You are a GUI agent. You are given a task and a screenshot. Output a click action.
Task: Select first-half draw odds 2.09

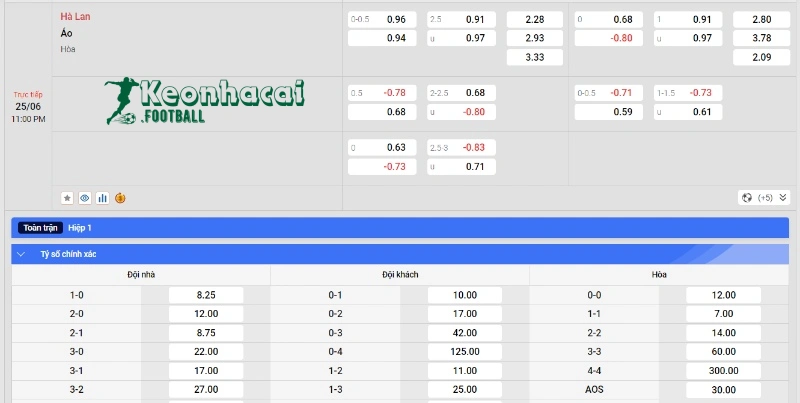761,57
